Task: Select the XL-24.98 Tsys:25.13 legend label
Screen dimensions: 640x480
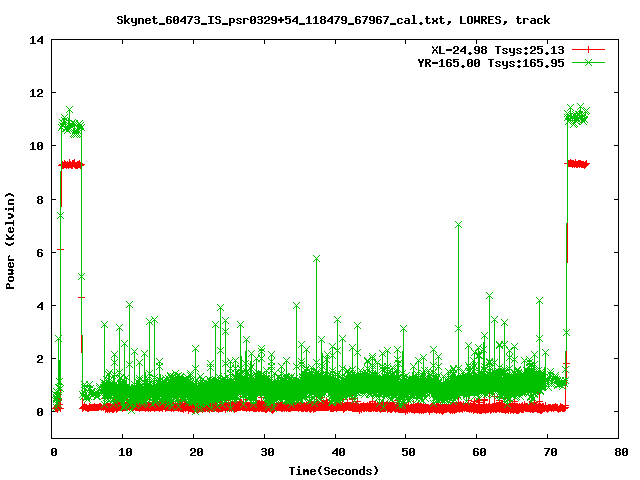Action: [498, 50]
